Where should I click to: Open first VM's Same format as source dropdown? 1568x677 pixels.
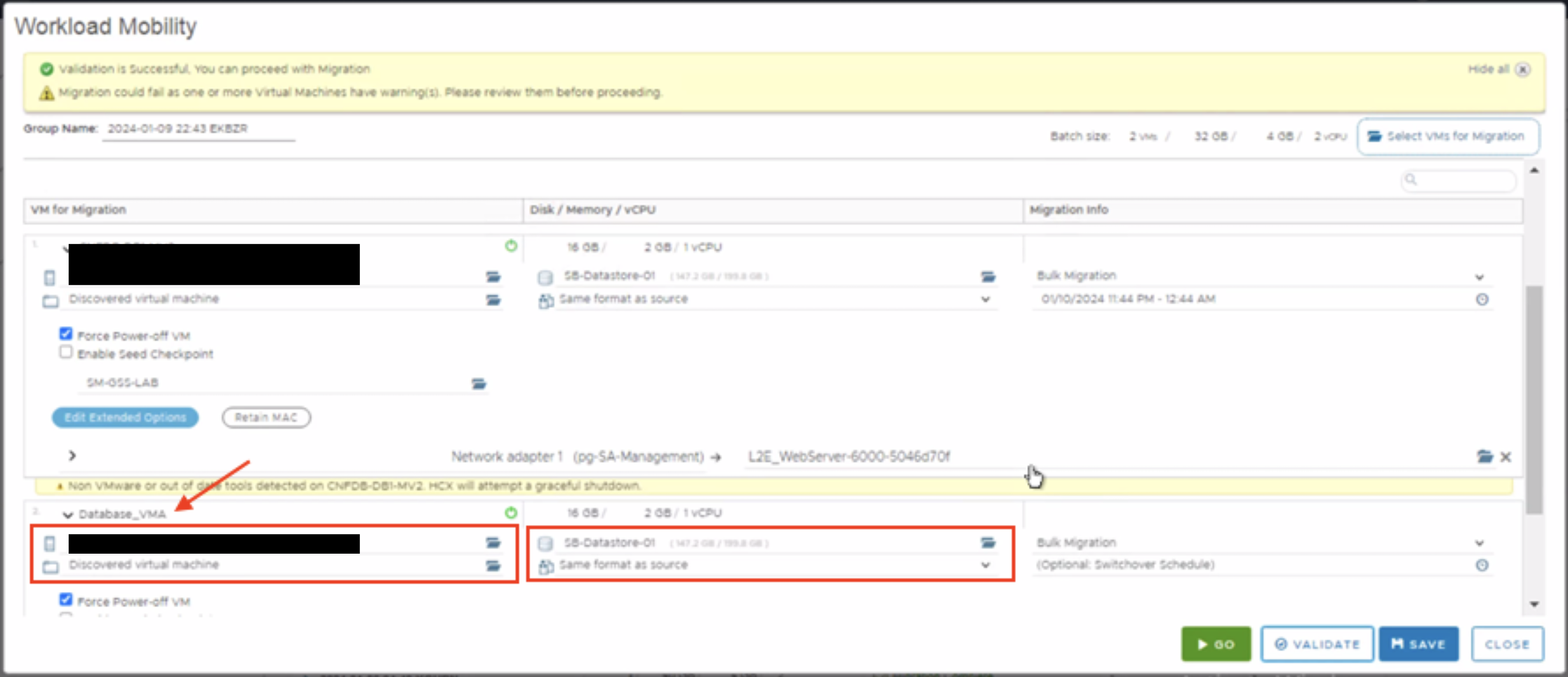point(985,300)
